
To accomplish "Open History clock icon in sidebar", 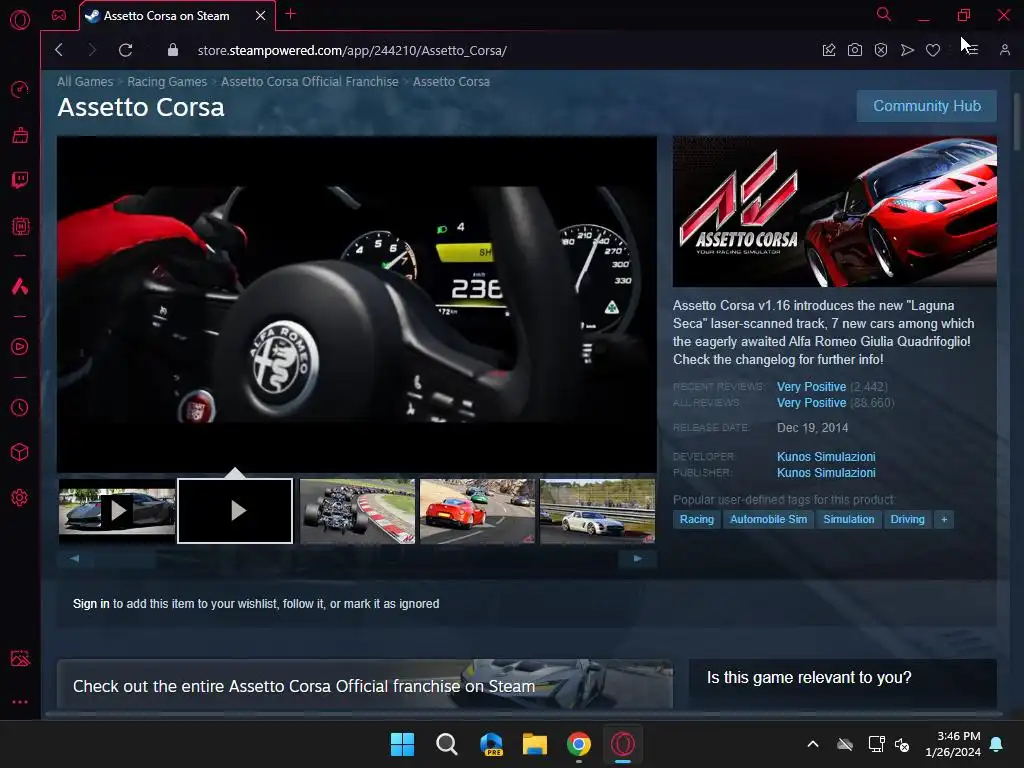I will point(20,408).
